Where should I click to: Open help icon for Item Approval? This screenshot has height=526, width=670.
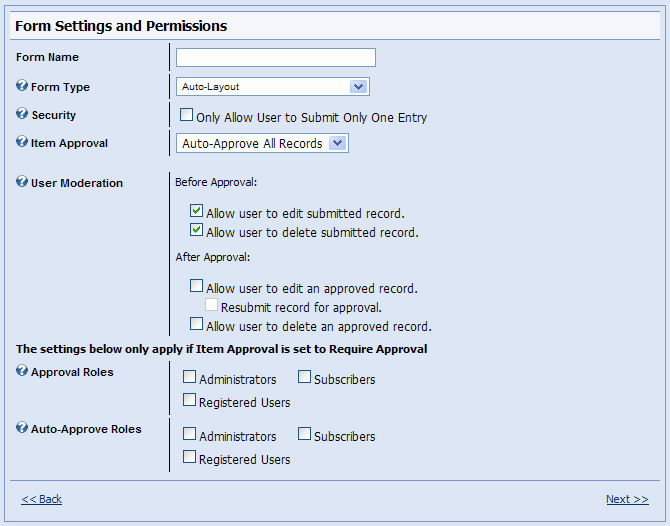(22, 141)
